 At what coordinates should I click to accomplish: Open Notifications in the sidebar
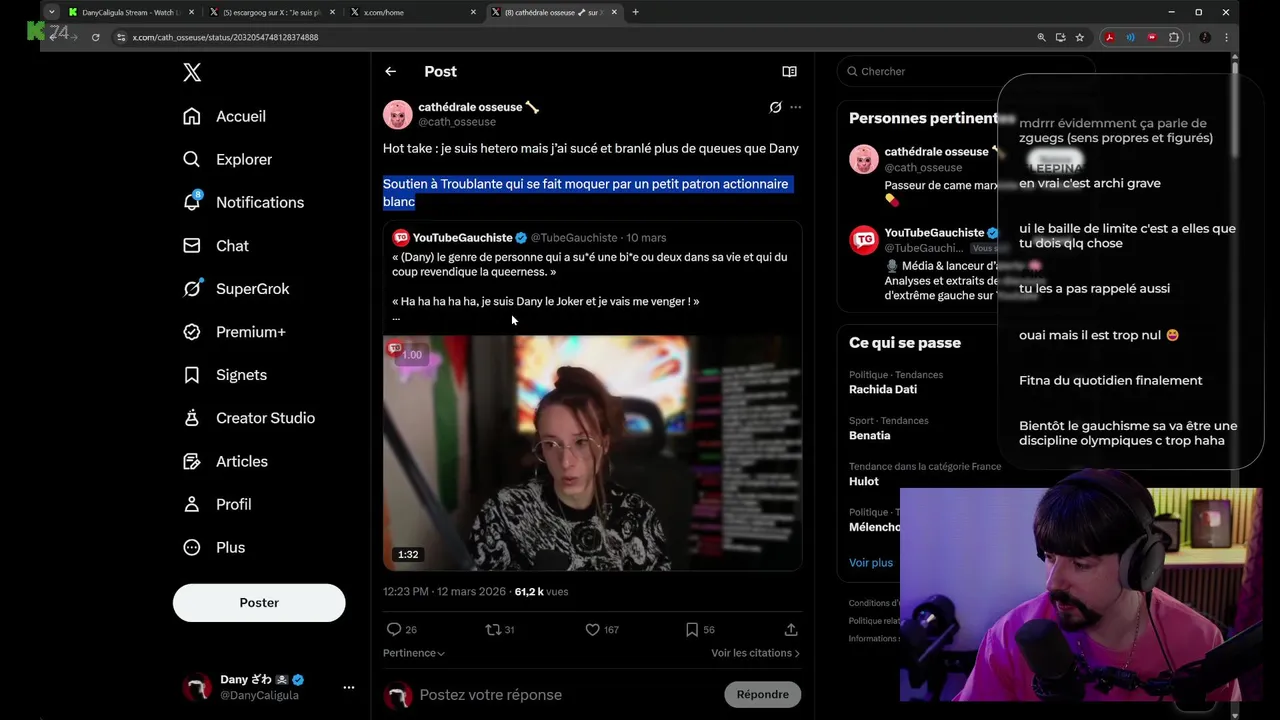(x=246, y=202)
